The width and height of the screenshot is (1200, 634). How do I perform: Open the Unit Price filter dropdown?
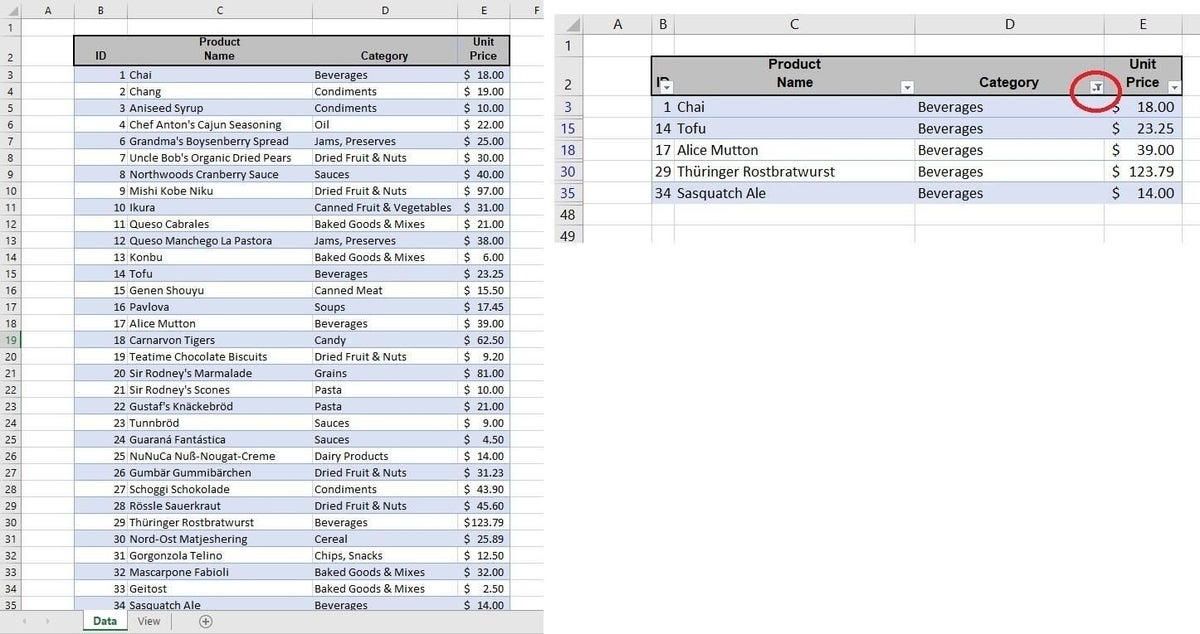(1174, 88)
